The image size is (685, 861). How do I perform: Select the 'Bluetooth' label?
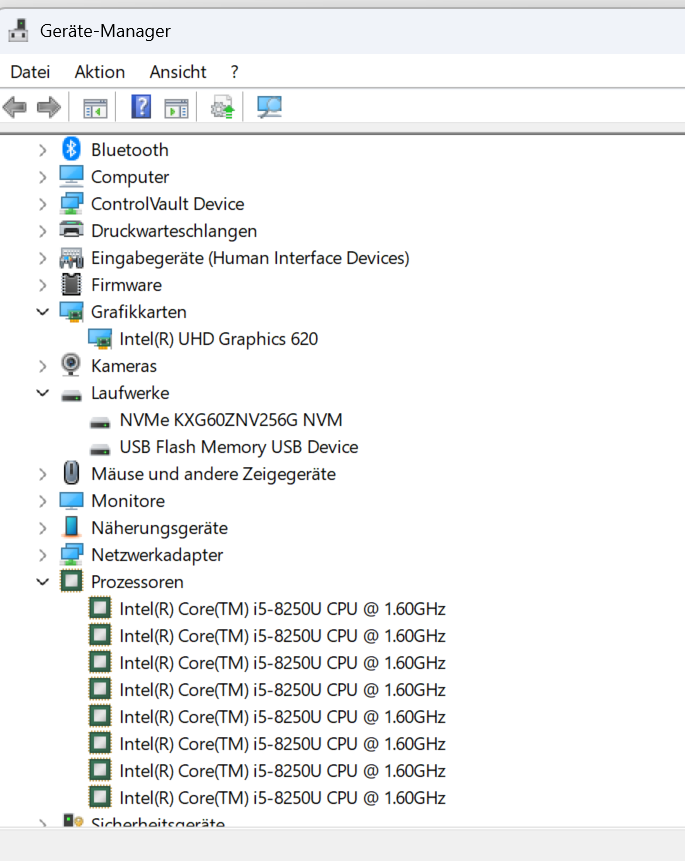click(130, 150)
